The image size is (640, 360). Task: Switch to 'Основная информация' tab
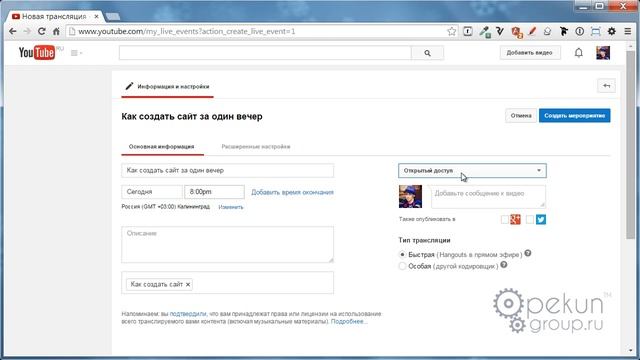point(162,147)
